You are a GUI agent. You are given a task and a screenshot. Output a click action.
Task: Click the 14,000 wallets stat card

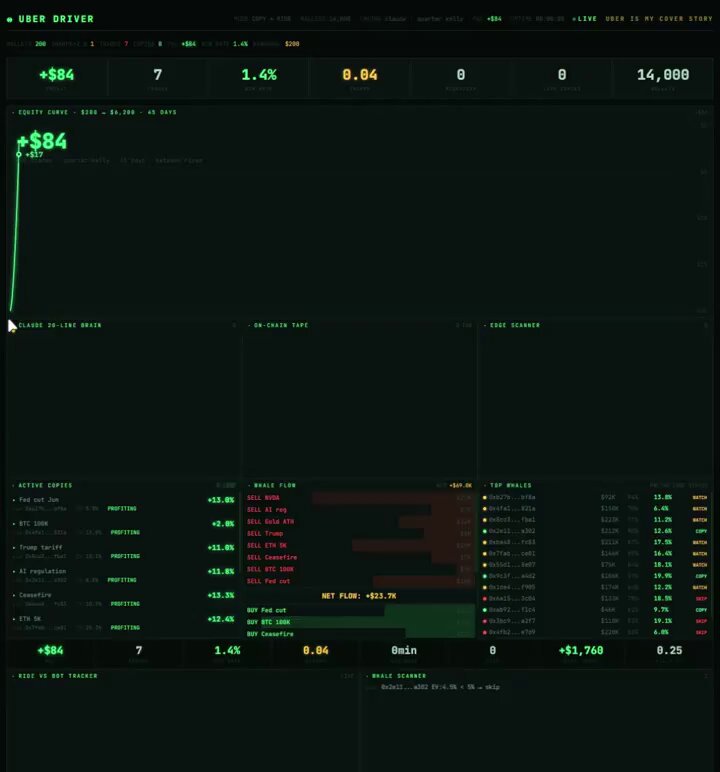pos(662,79)
